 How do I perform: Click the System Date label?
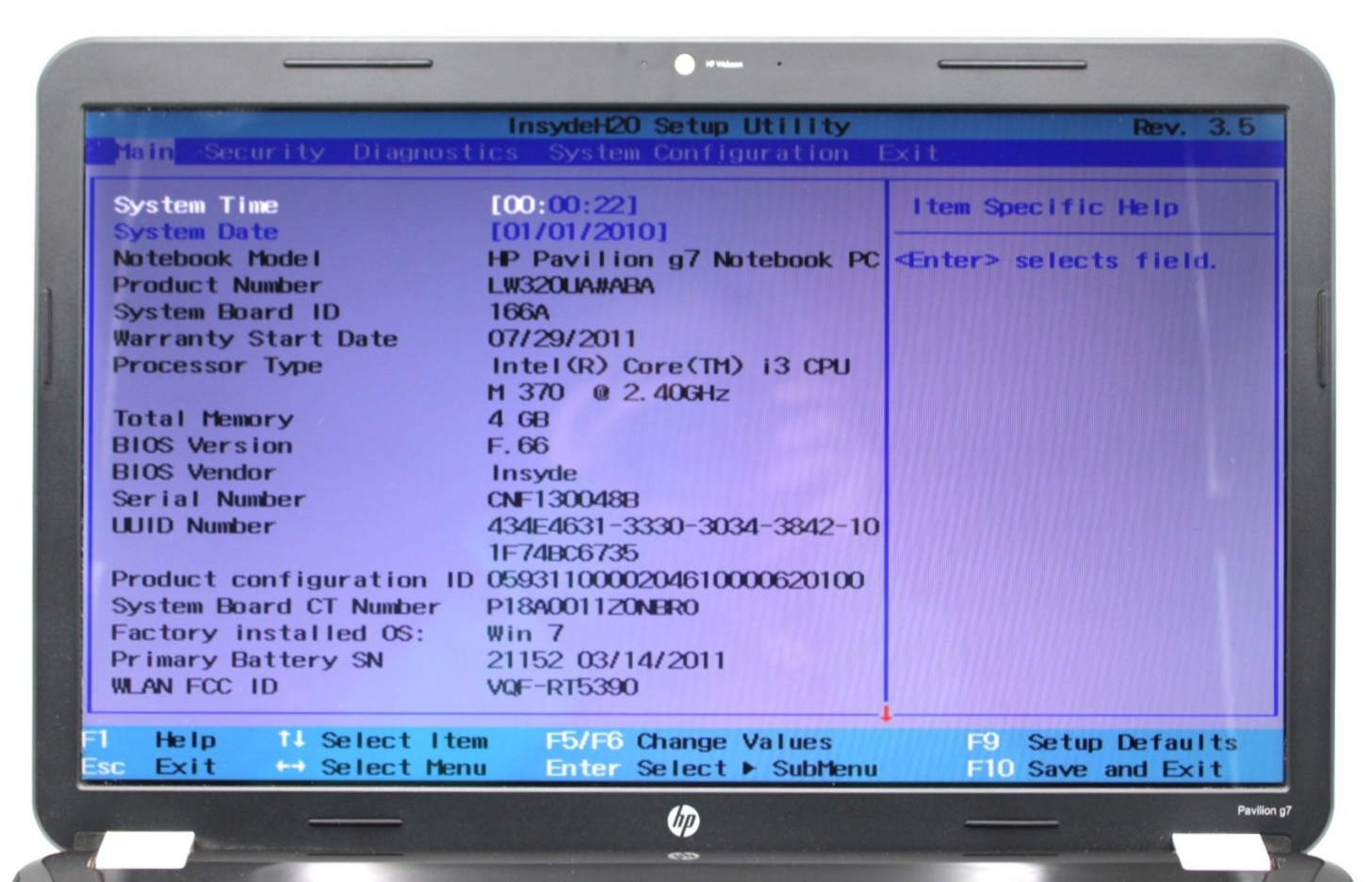click(196, 231)
